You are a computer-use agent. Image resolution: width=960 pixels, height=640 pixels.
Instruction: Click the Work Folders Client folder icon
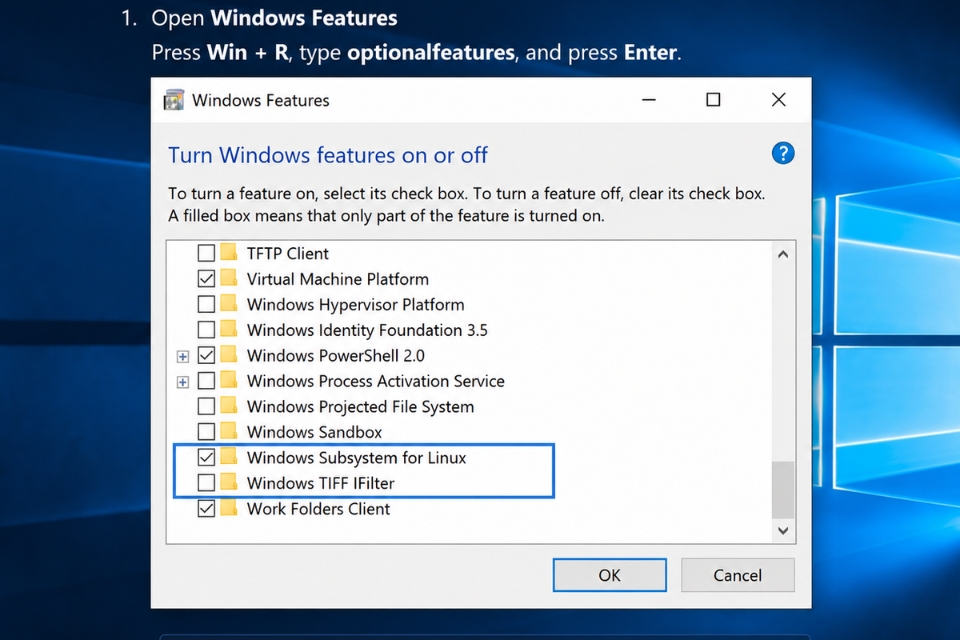(x=229, y=508)
